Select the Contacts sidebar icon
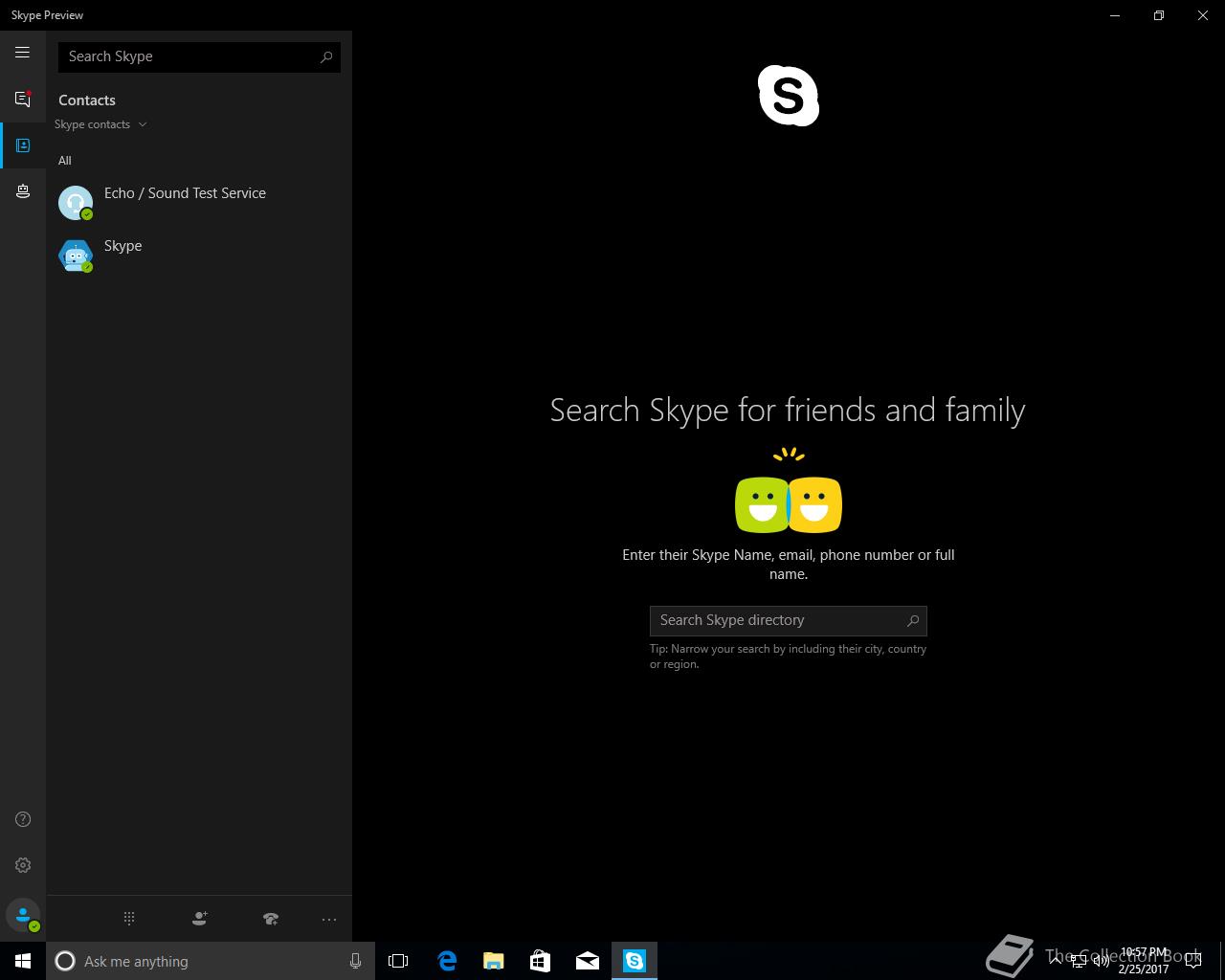 tap(23, 145)
